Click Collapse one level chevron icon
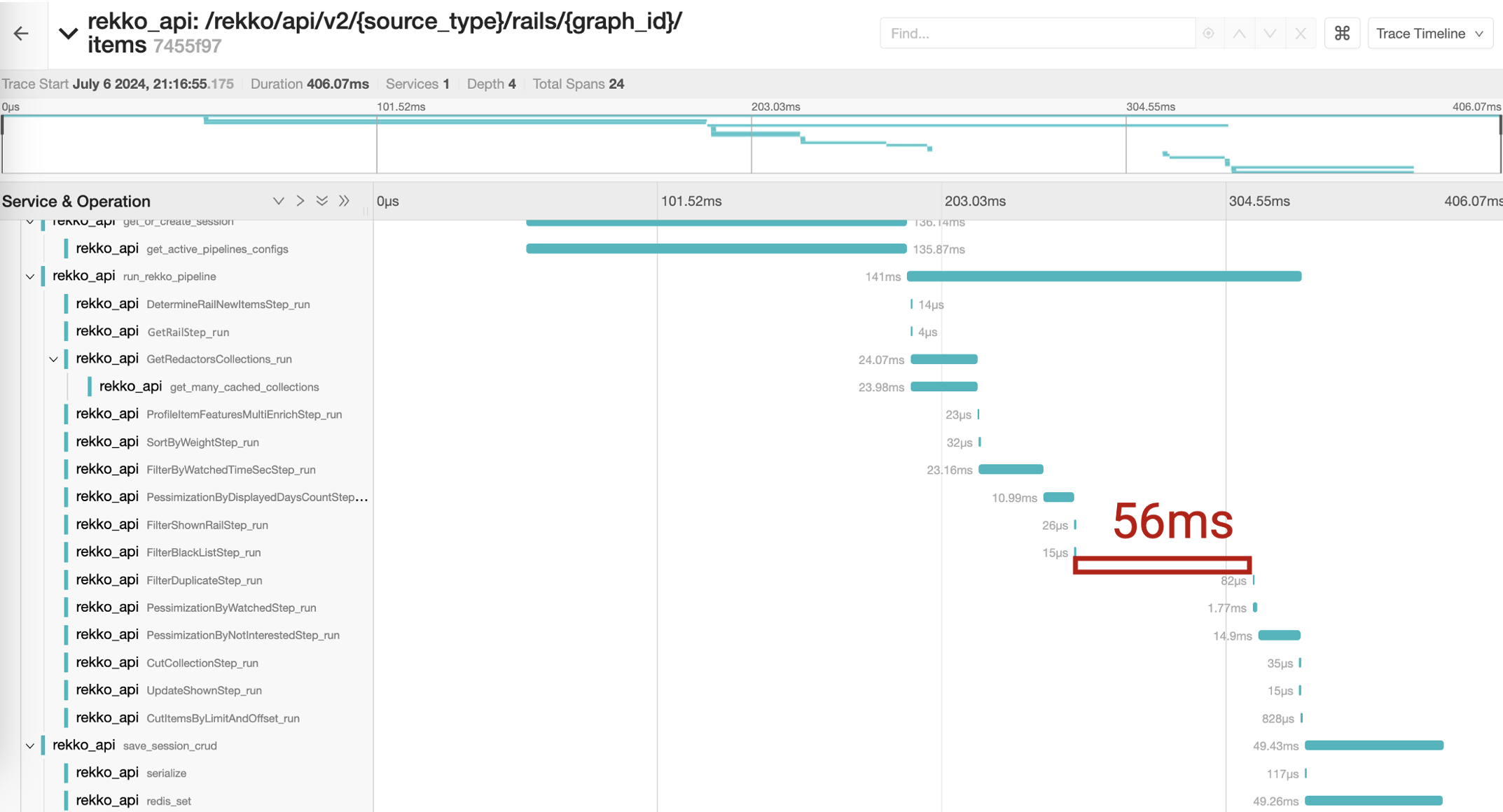The image size is (1503, 812). click(x=300, y=201)
